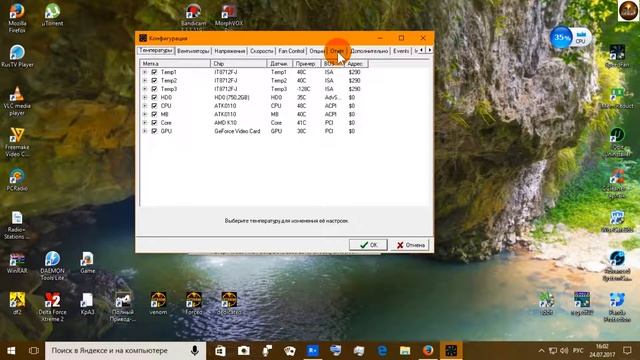This screenshot has height=360, width=640.
Task: Click the Отмена cancel button
Action: click(x=410, y=245)
